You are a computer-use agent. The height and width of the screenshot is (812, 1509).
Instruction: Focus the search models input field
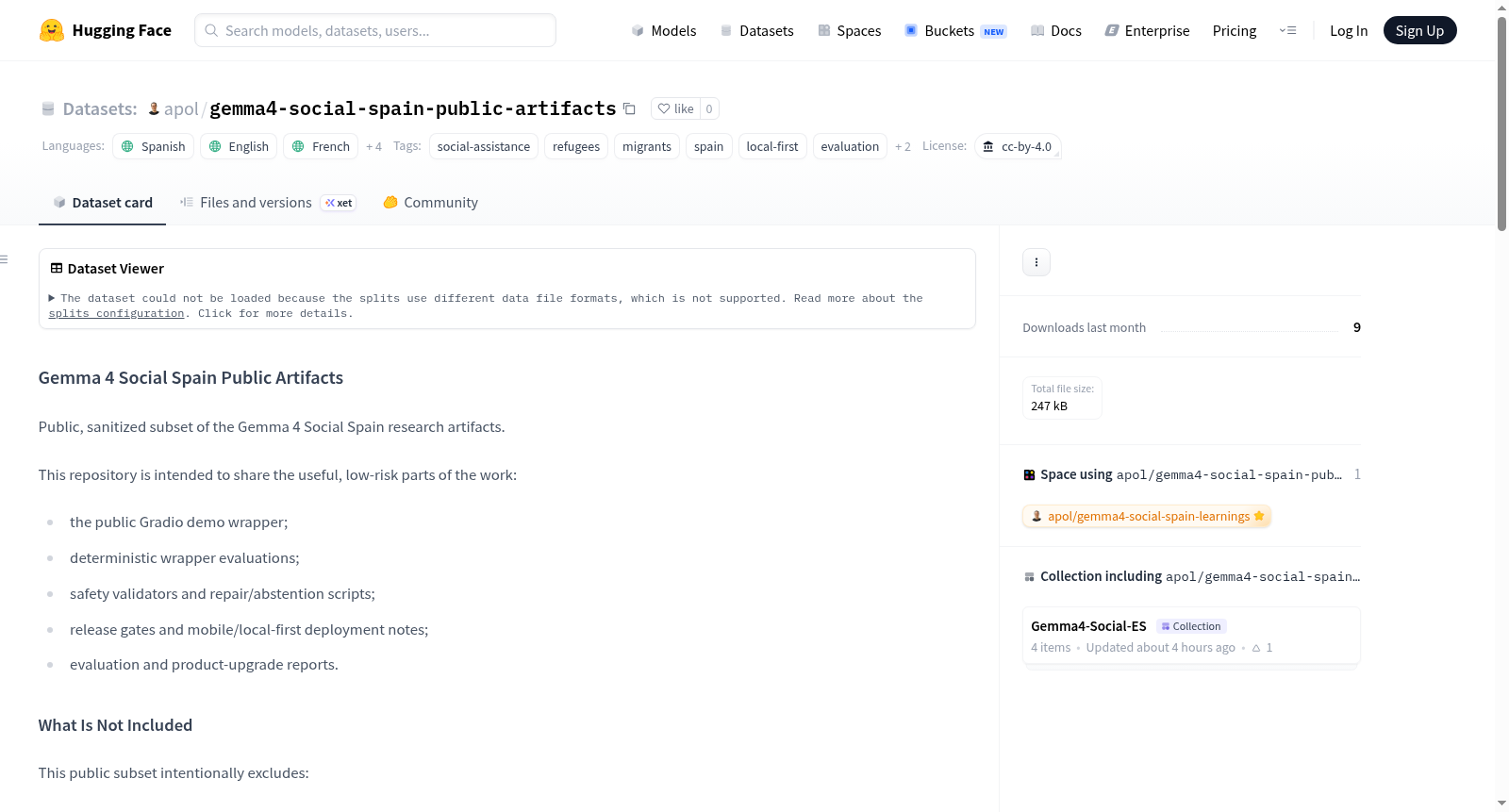pyautogui.click(x=375, y=30)
